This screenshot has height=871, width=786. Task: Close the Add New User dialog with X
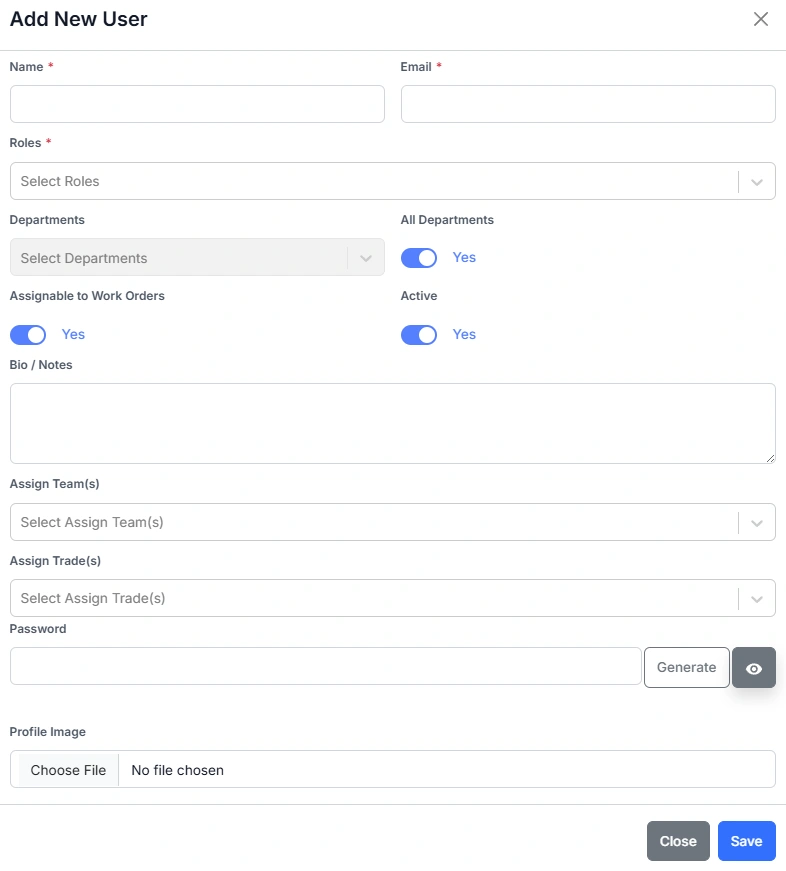click(x=761, y=19)
